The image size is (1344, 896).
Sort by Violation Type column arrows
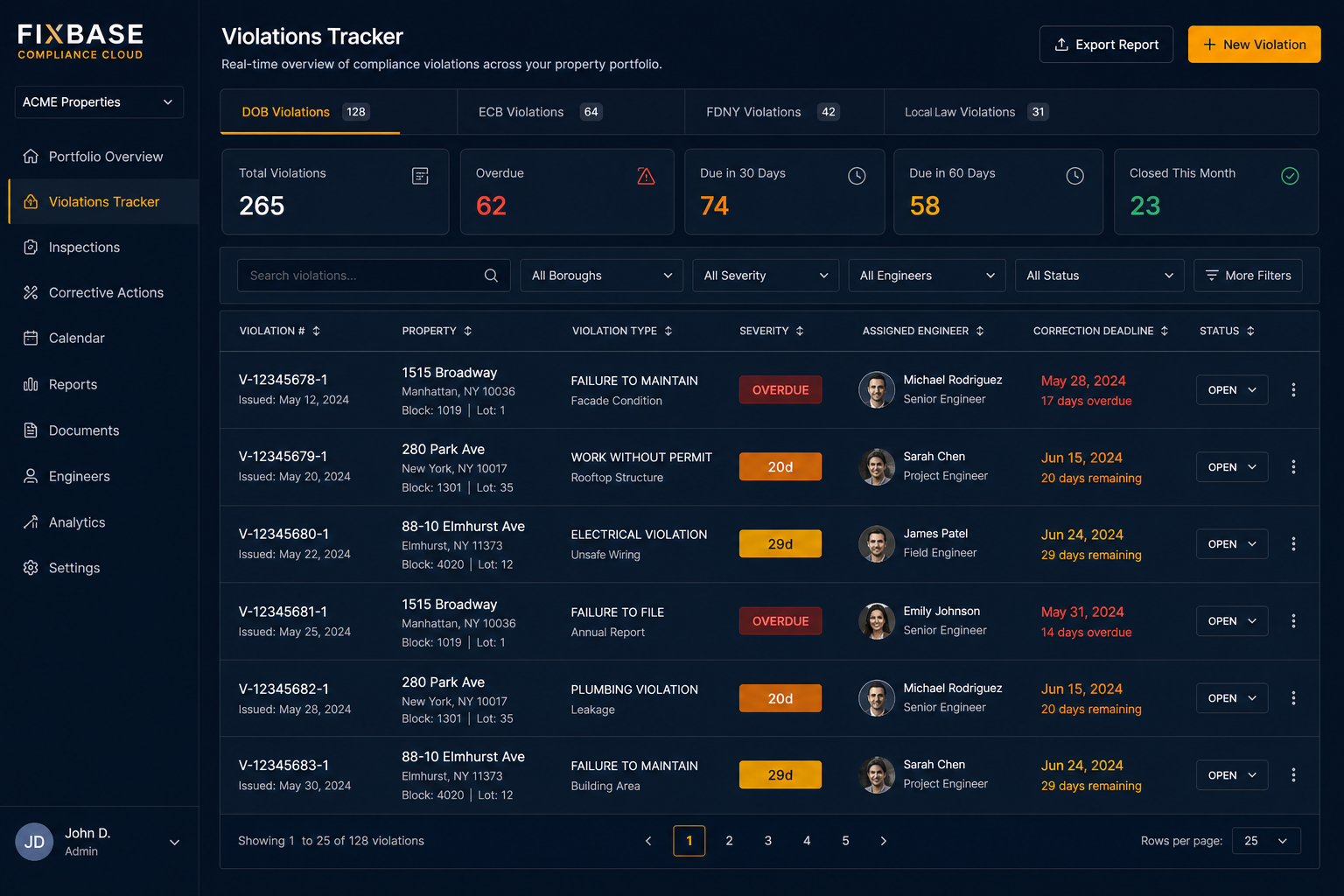pos(668,331)
